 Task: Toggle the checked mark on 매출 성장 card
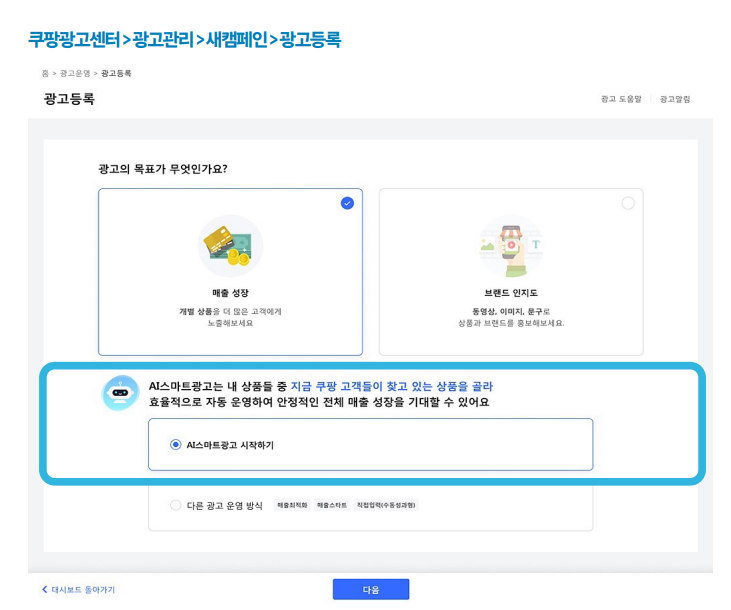(x=347, y=203)
